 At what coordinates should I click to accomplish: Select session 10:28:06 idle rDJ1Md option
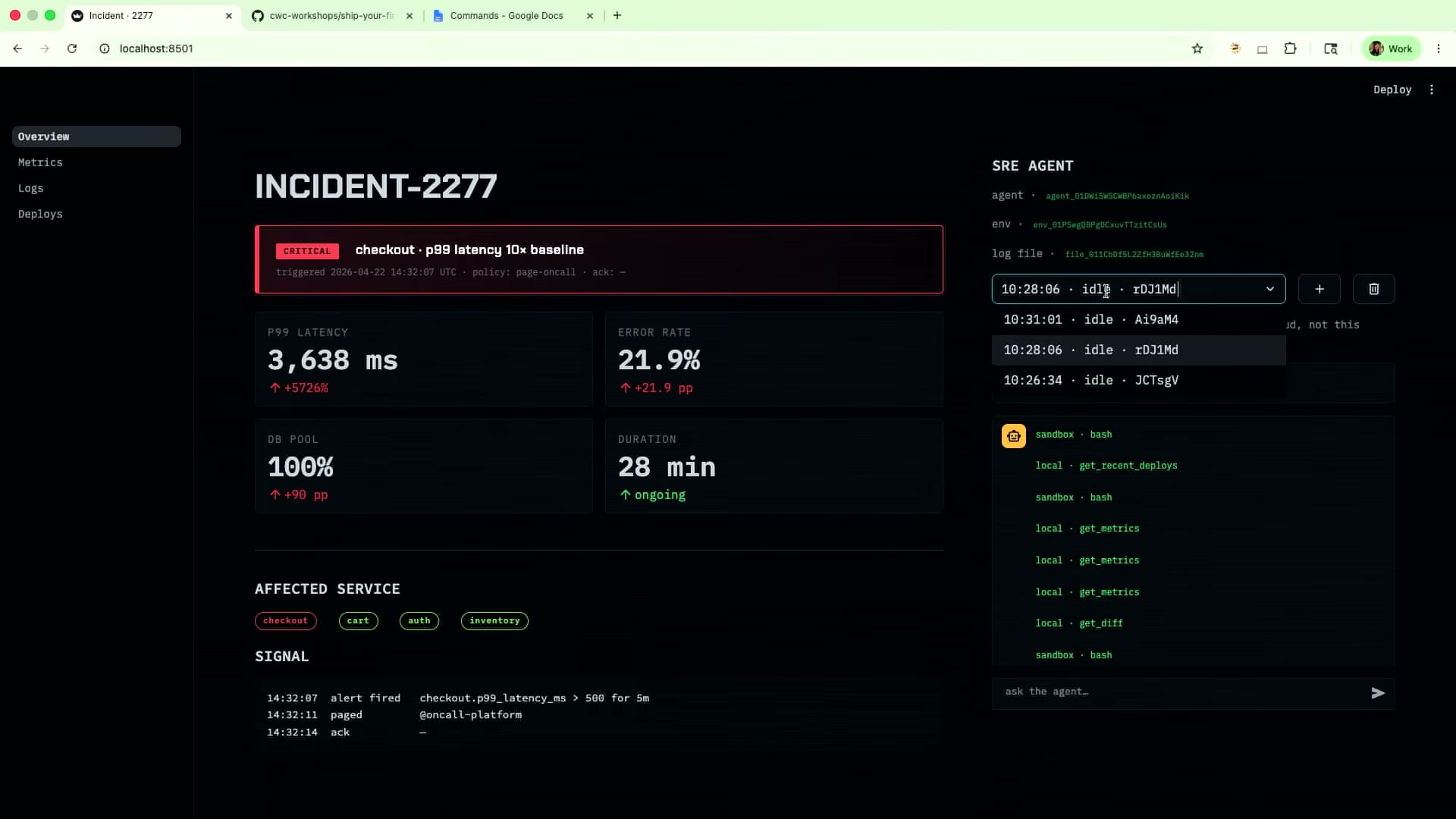pyautogui.click(x=1138, y=350)
